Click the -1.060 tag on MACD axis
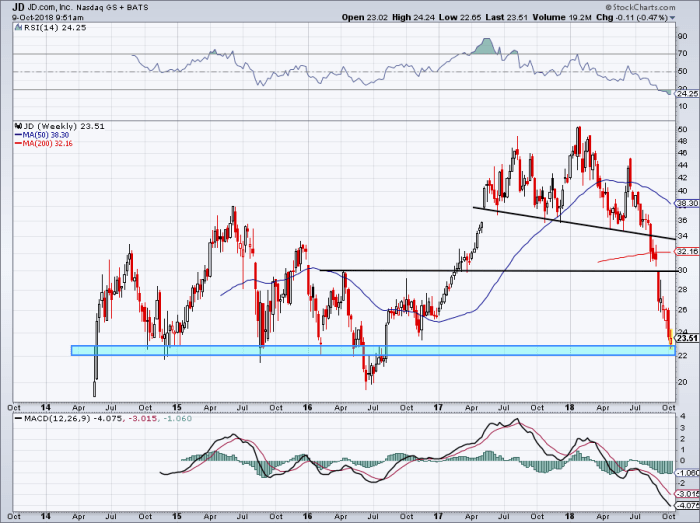Screen dimensions: 700x523 click(x=688, y=473)
